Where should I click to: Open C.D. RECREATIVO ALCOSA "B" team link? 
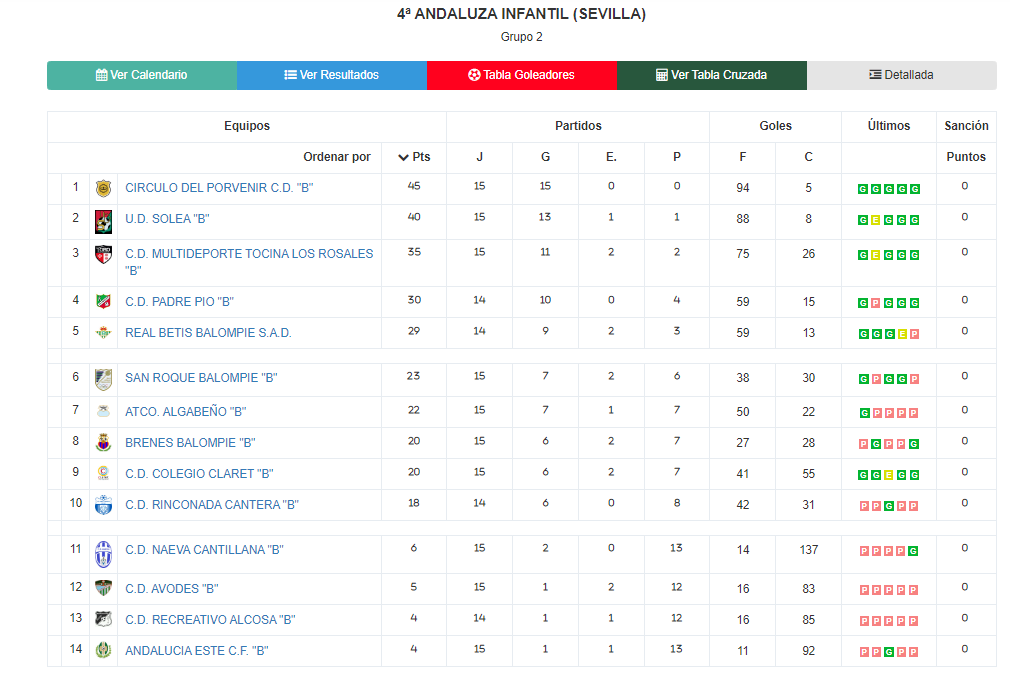coord(210,620)
